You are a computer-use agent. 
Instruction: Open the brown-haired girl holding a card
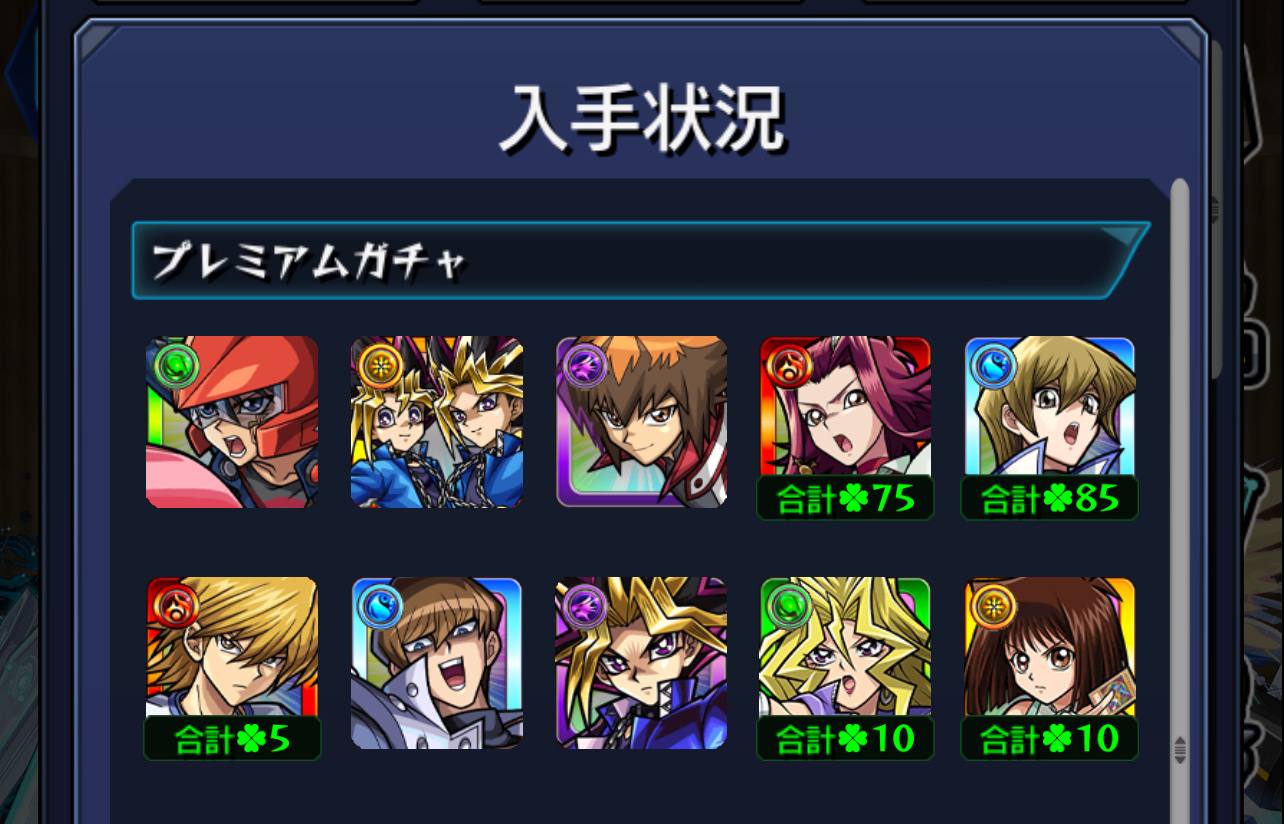pyautogui.click(x=1050, y=648)
